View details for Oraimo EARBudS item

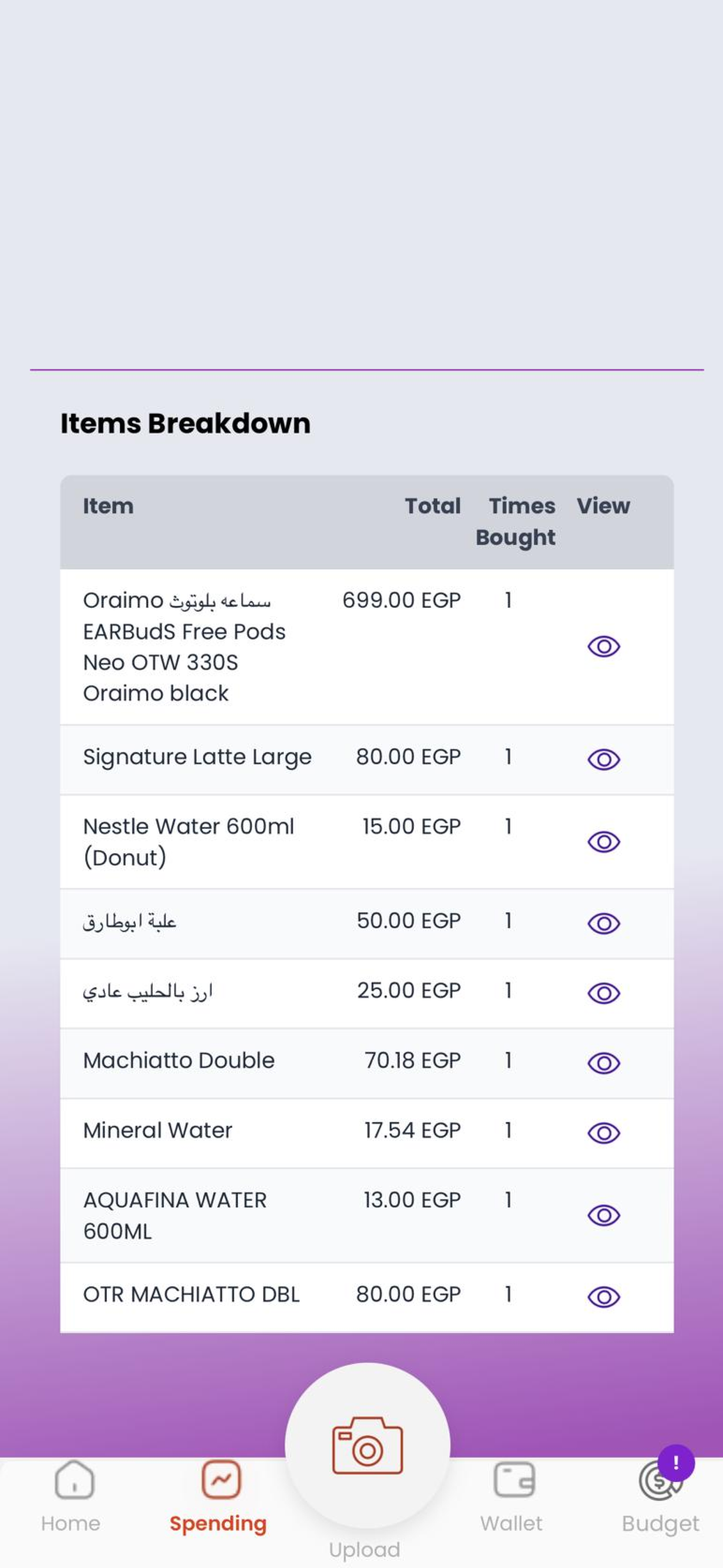point(603,646)
